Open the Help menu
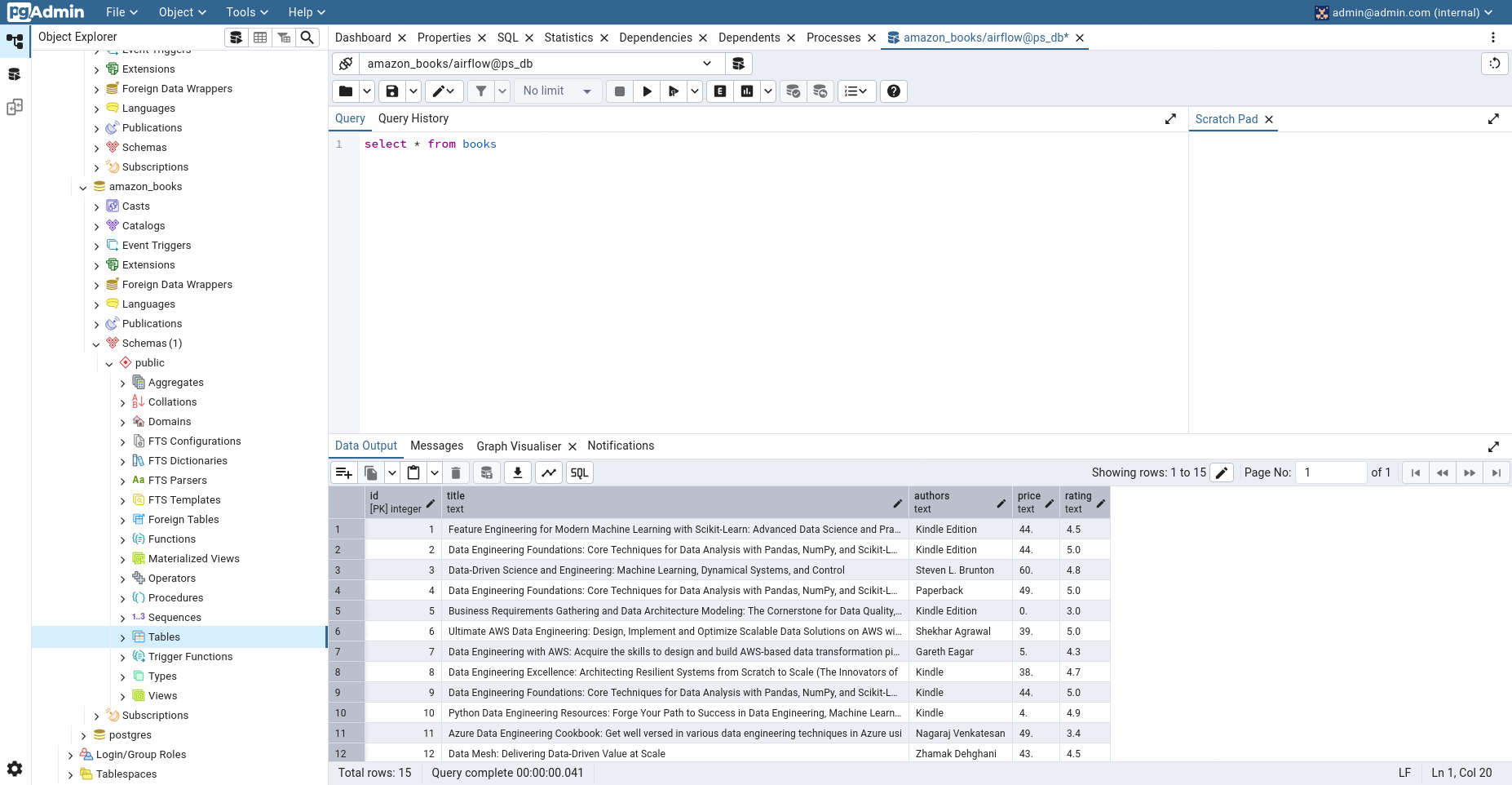 pos(307,12)
